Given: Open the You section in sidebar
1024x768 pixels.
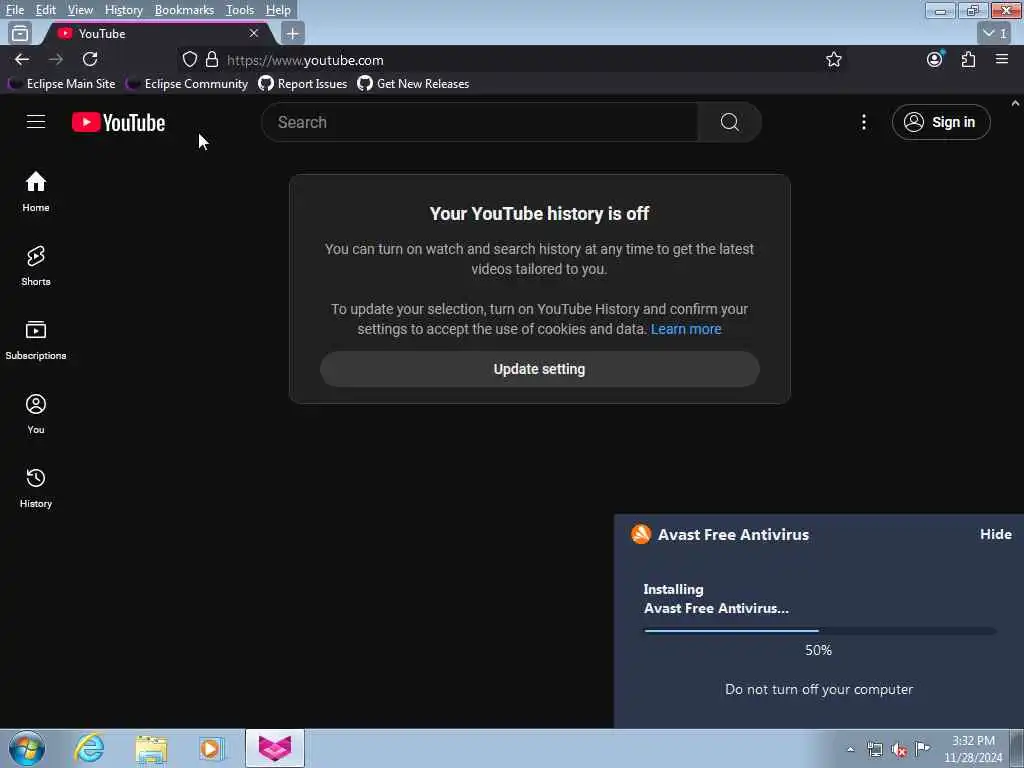Looking at the screenshot, I should [x=36, y=414].
